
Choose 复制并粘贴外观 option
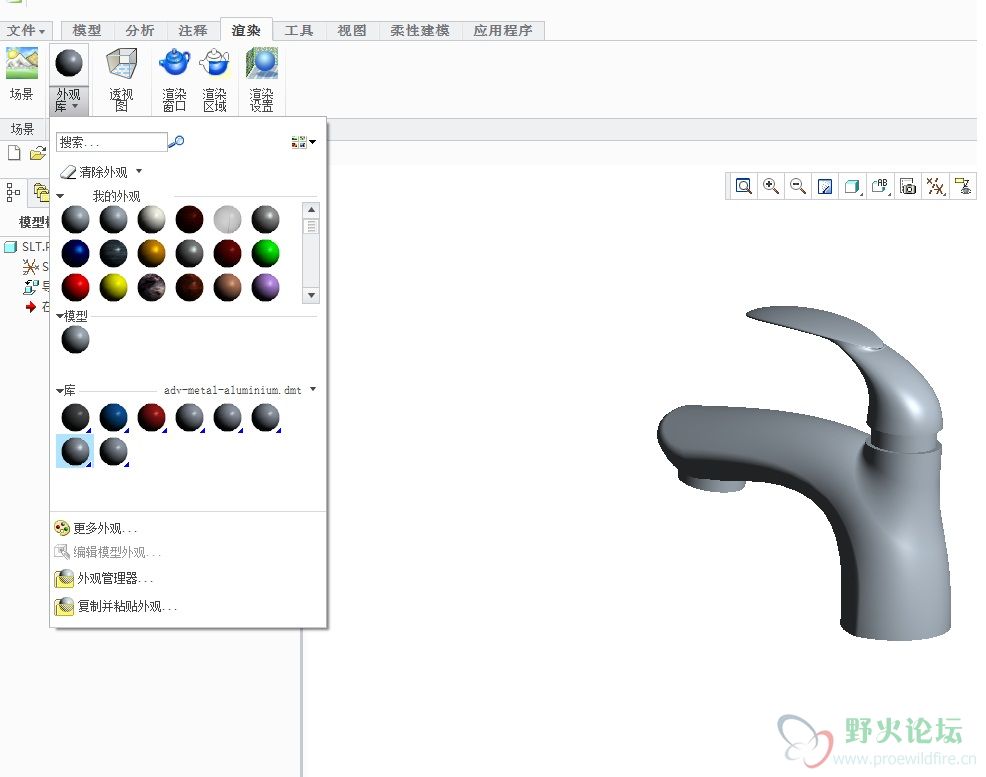pyautogui.click(x=116, y=607)
